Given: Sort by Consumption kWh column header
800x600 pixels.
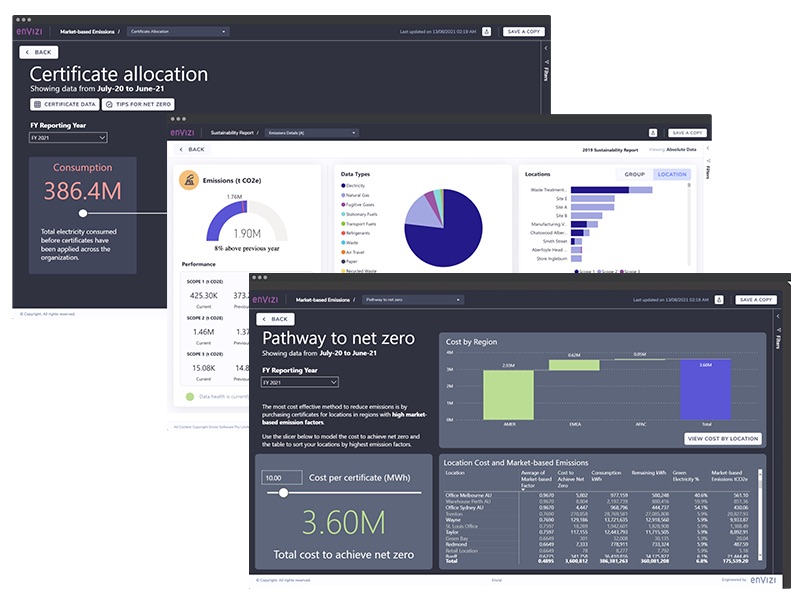Looking at the screenshot, I should point(606,476).
